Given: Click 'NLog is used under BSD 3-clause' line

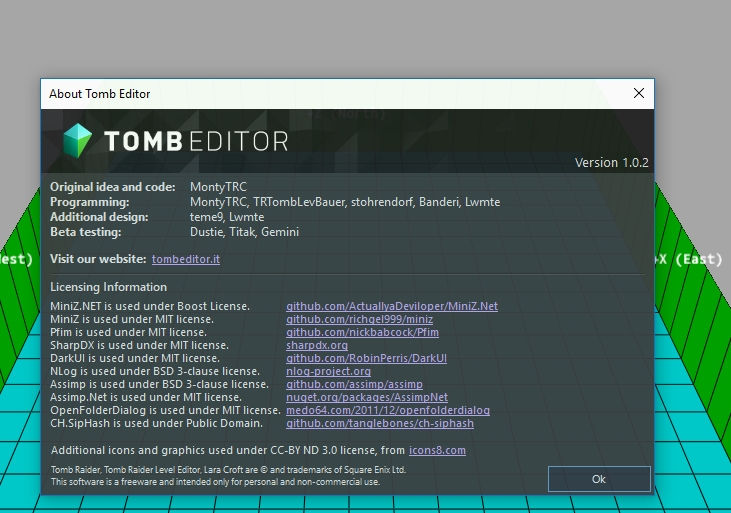Looking at the screenshot, I should click(155, 372).
